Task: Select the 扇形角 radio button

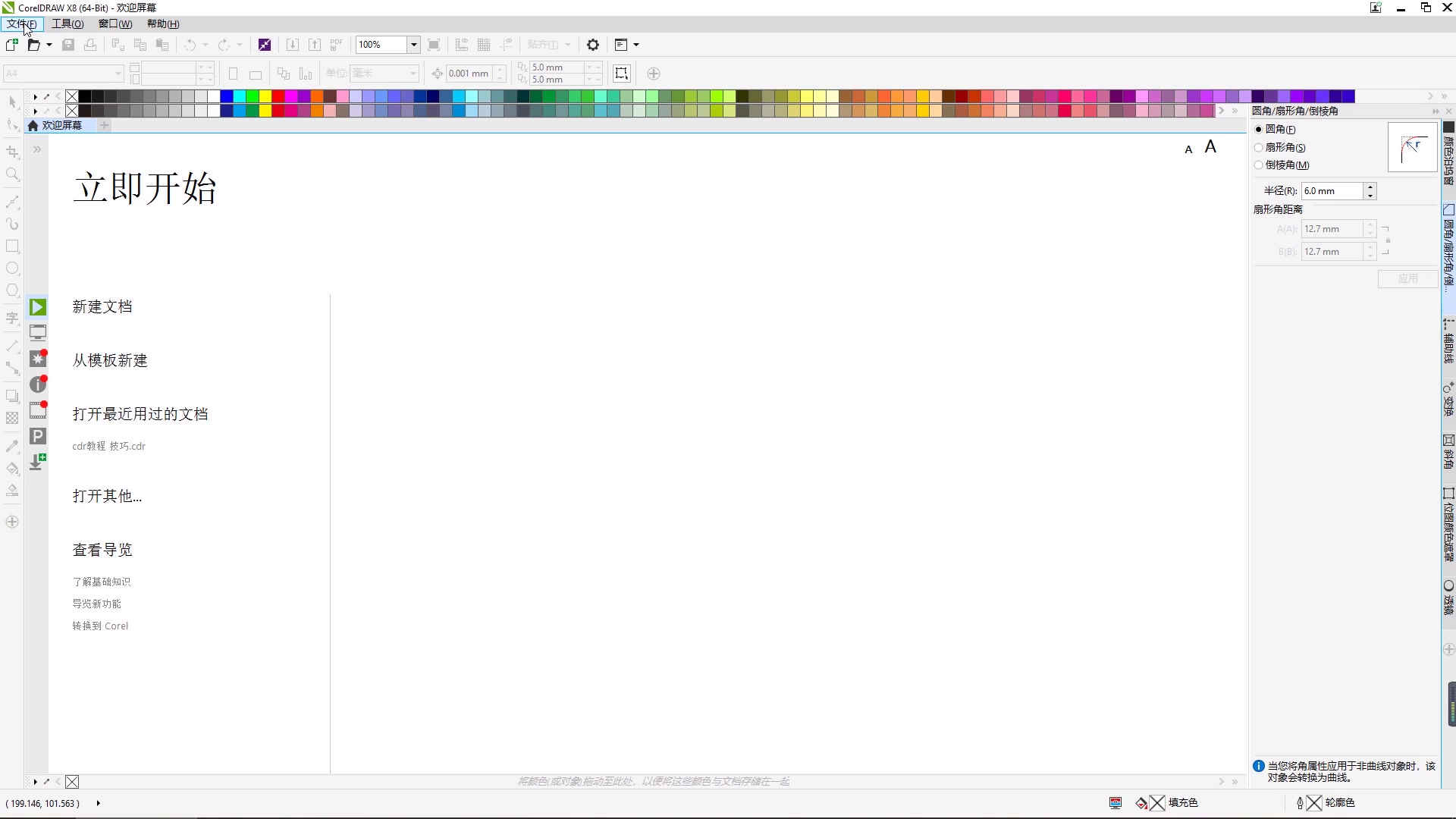Action: pyautogui.click(x=1259, y=148)
